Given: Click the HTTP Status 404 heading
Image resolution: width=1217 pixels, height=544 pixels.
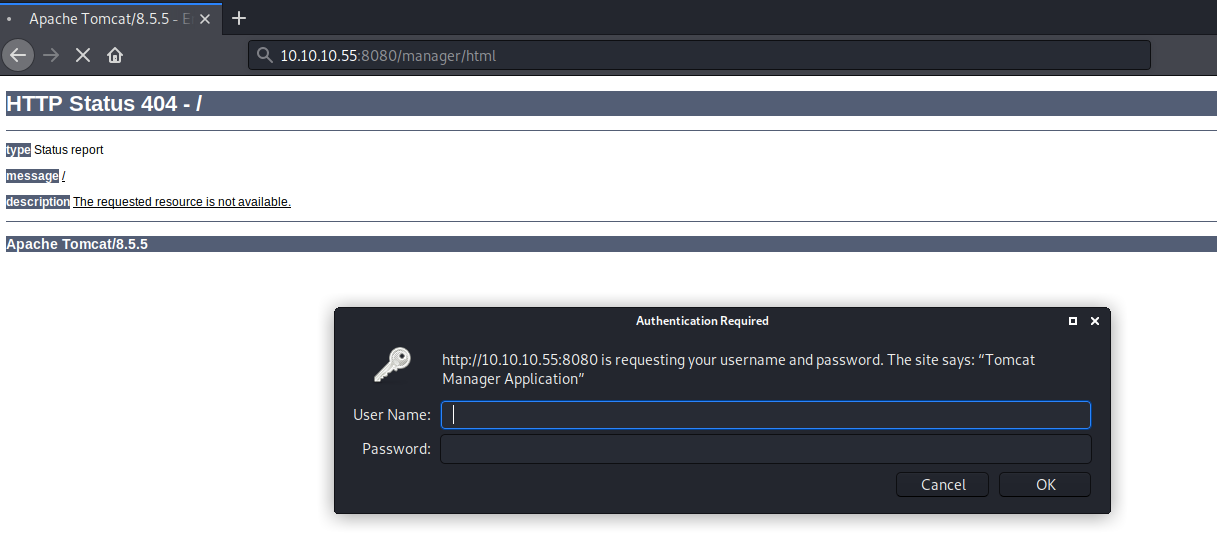Looking at the screenshot, I should click(x=104, y=103).
